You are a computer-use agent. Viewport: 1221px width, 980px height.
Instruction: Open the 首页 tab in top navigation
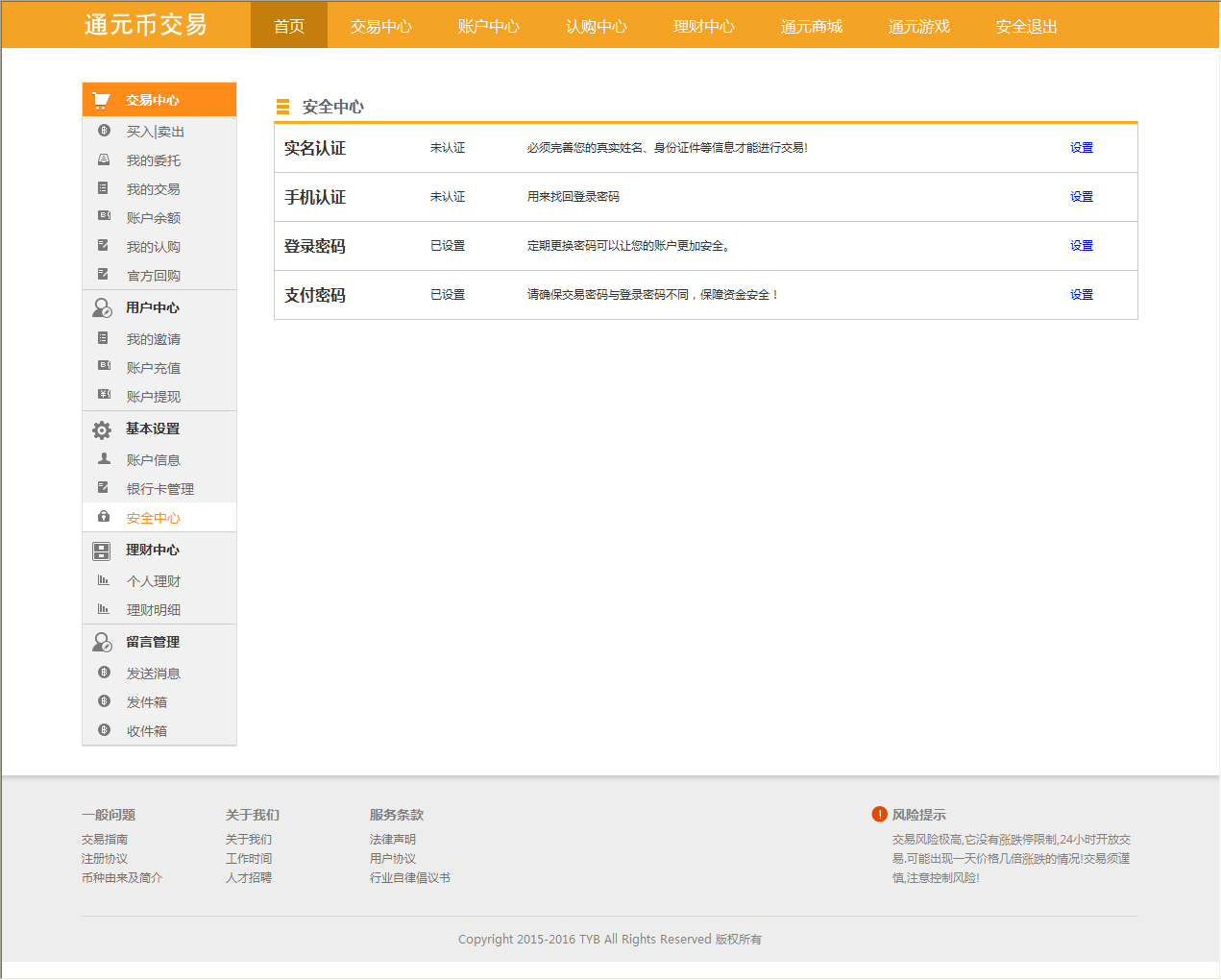pos(289,26)
